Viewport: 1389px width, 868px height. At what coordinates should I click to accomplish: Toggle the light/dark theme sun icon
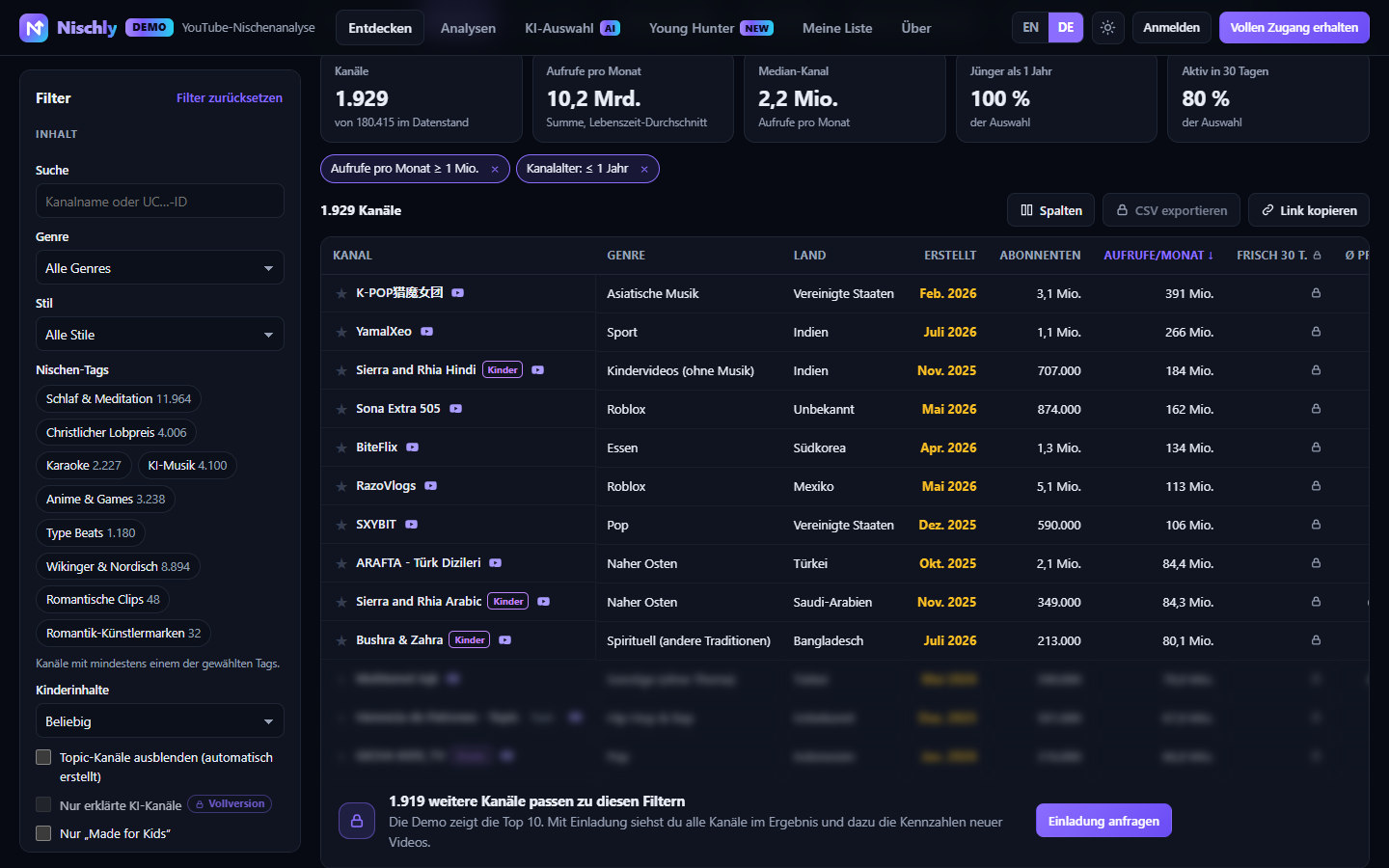(x=1107, y=28)
